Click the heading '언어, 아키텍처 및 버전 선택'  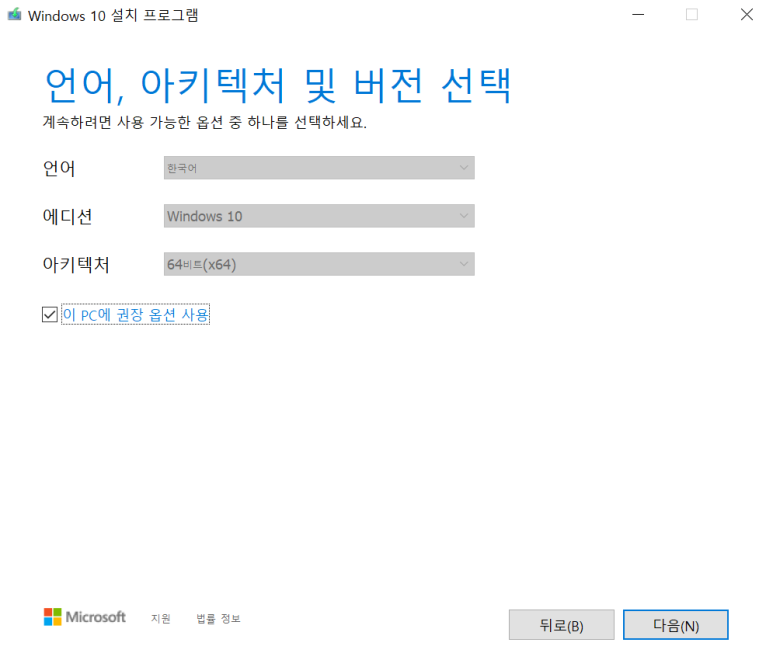click(x=278, y=86)
